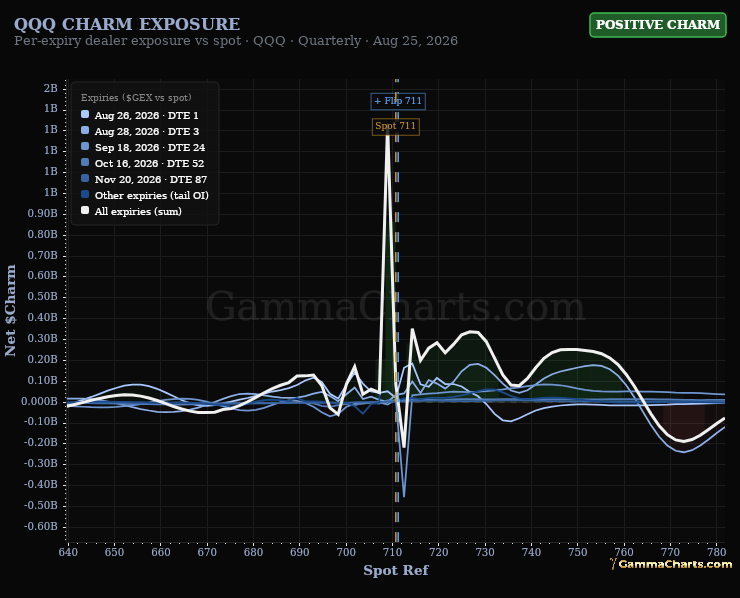Viewport: 740px width, 598px height.
Task: Click the Other expiries swatch in legend
Action: coord(85,194)
